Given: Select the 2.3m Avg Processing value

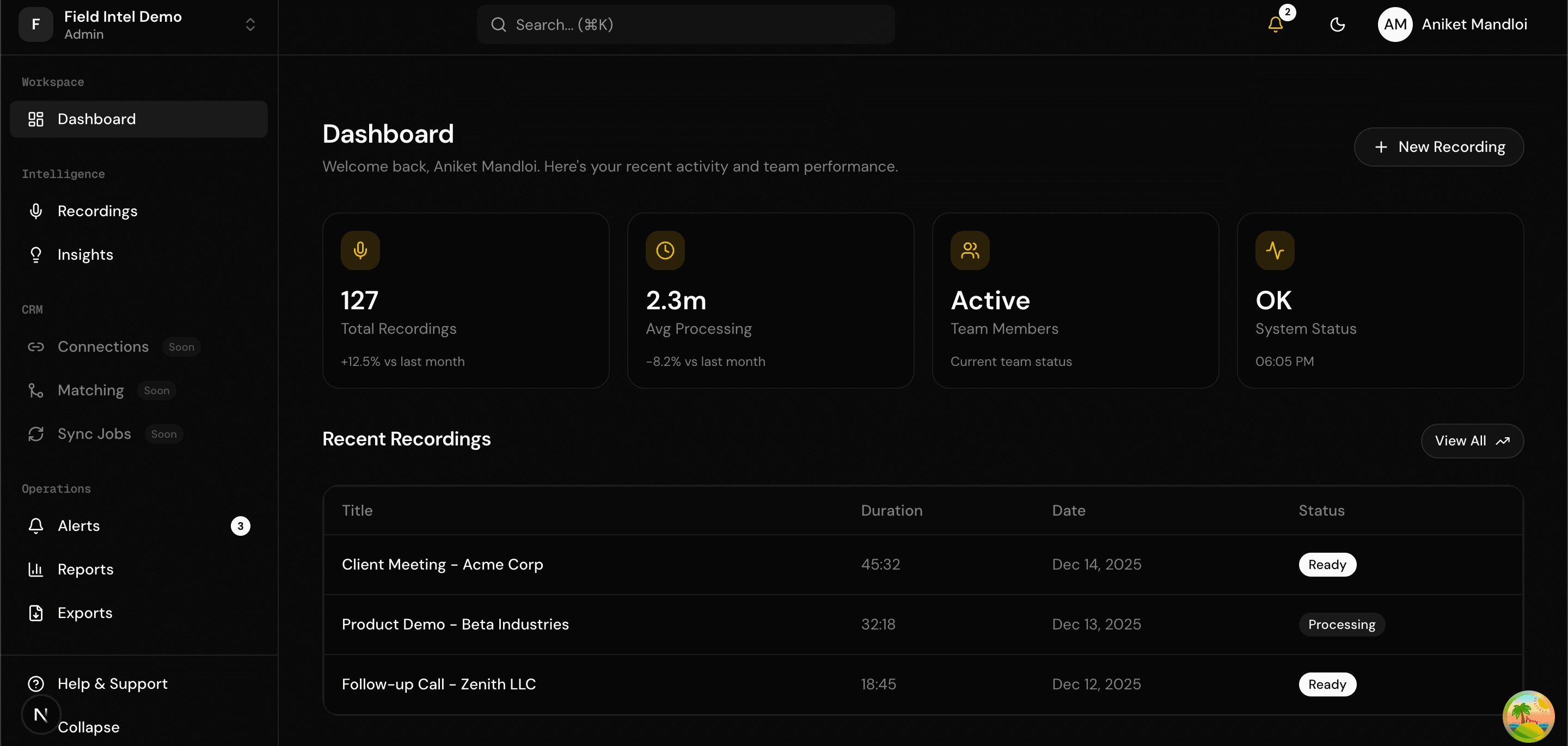Looking at the screenshot, I should coord(676,300).
